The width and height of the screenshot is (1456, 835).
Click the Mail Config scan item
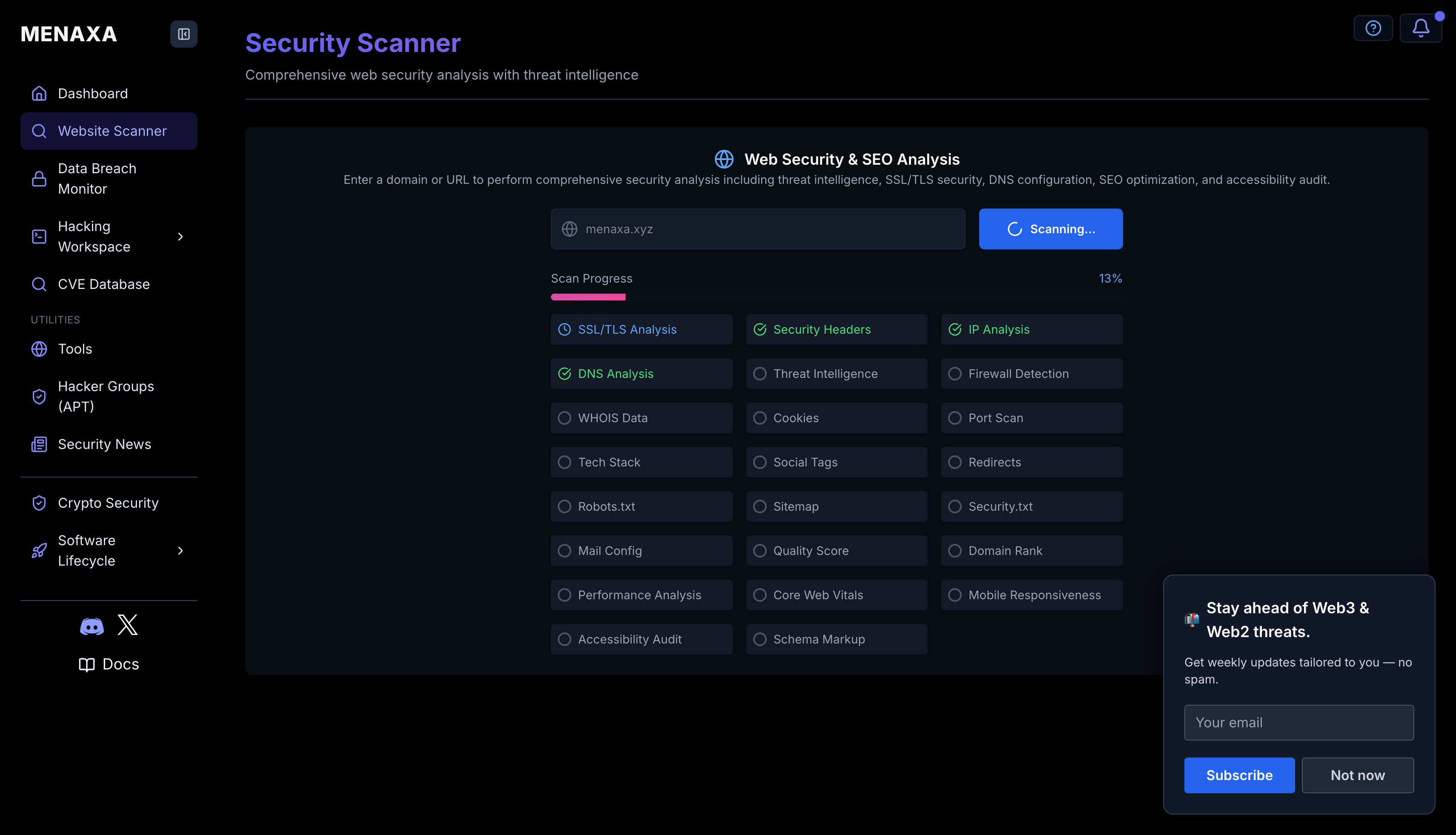tap(642, 551)
